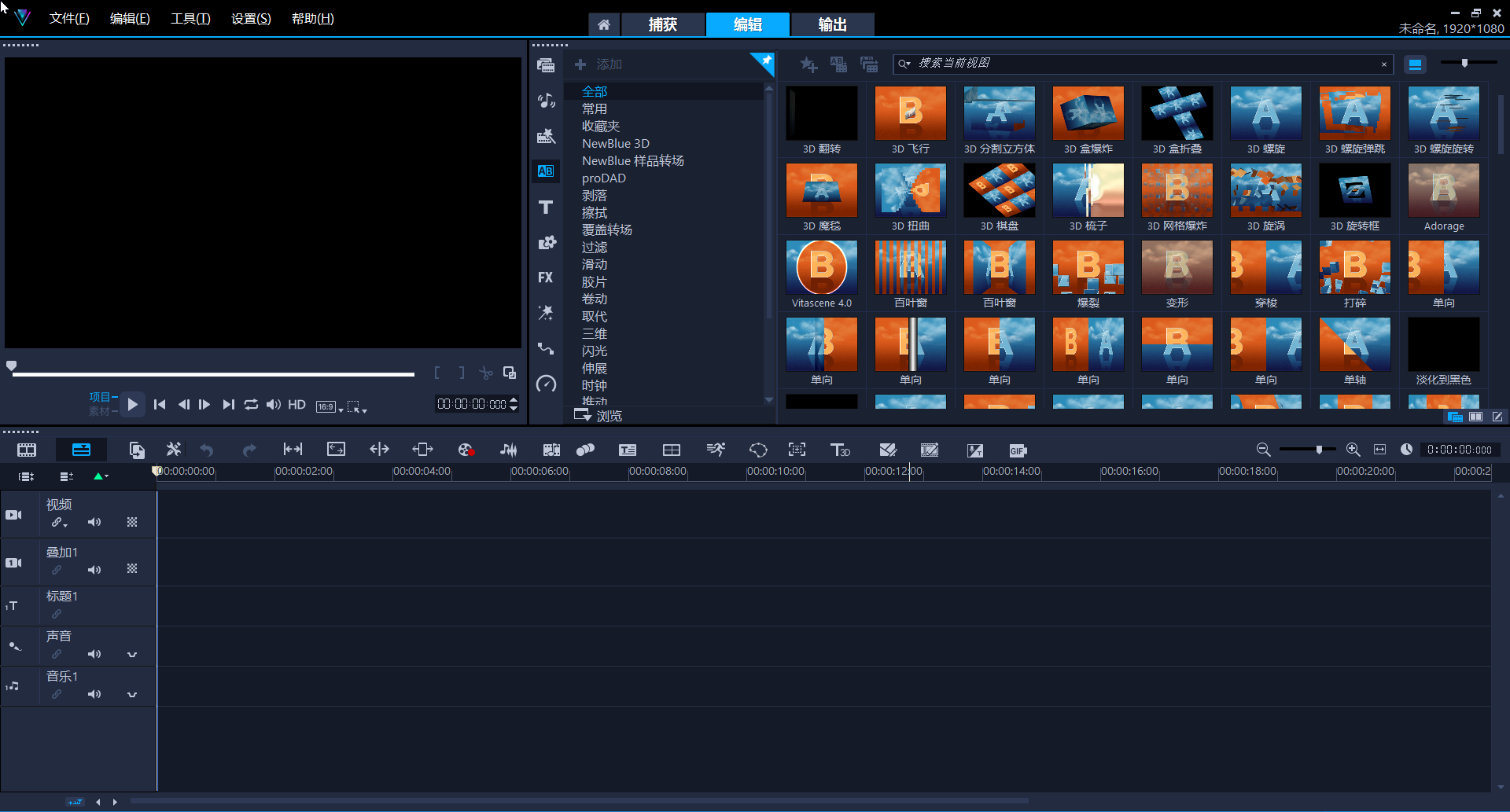Open the Sound Mixer icon
This screenshot has height=812, width=1510.
pyautogui.click(x=509, y=450)
